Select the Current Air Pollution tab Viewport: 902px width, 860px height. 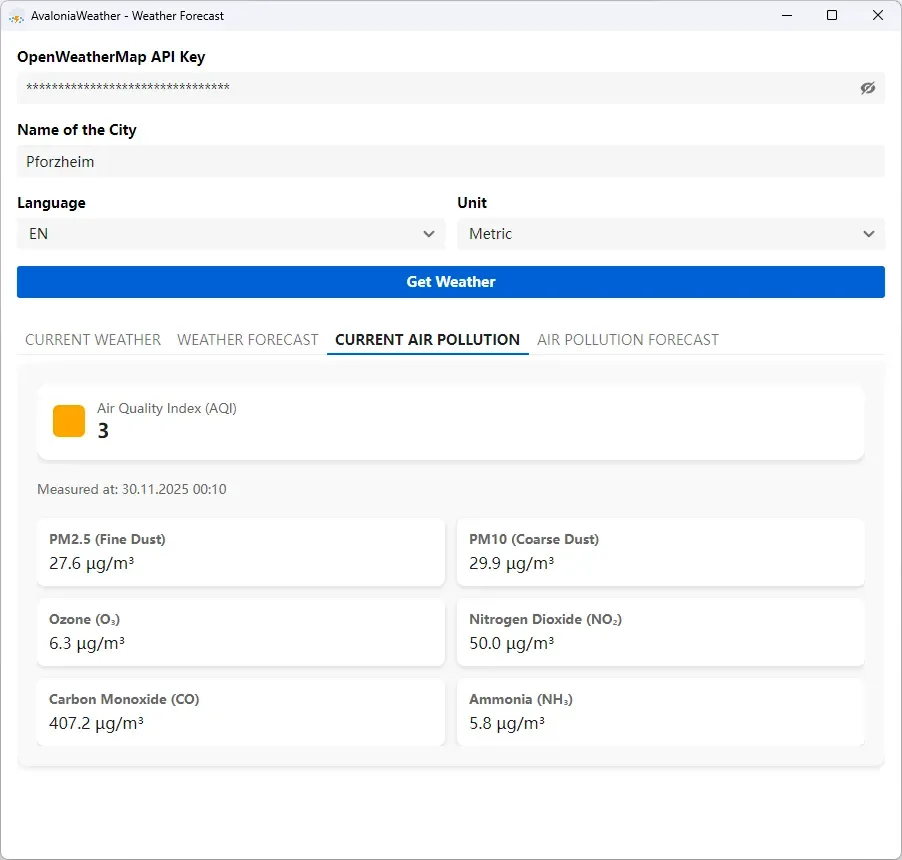[x=427, y=340]
